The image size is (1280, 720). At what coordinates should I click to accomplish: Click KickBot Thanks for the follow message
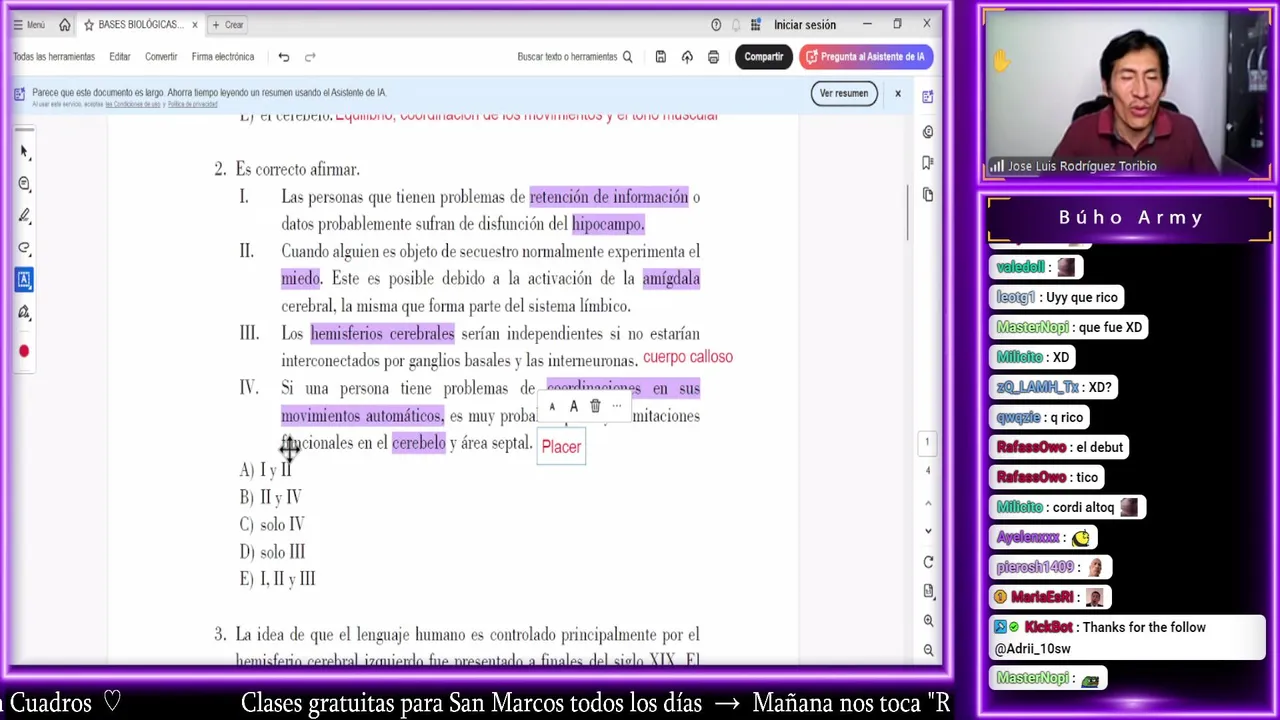click(x=1127, y=638)
